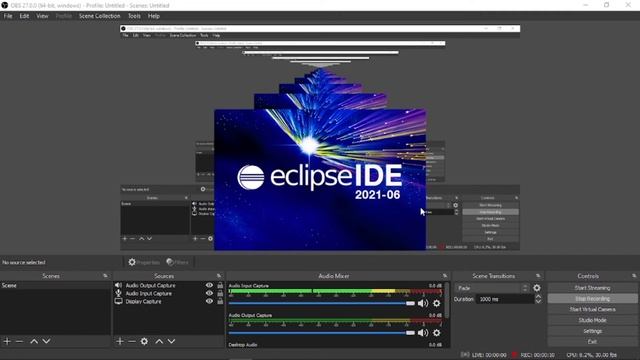Click the OBS logo in title bar
Screen dimensions: 640x360
[x=5, y=5]
